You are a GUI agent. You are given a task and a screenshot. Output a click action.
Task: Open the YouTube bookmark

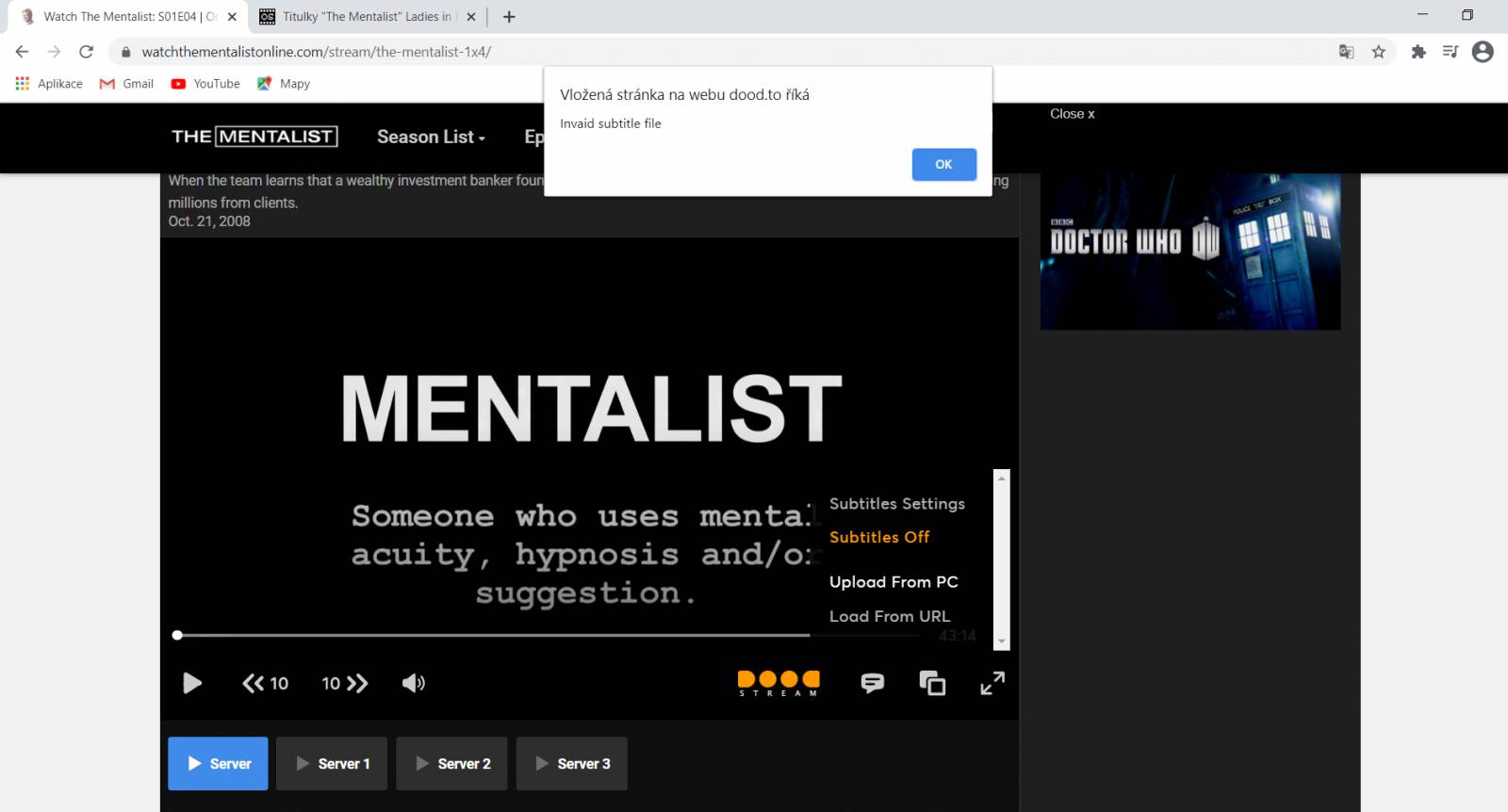pyautogui.click(x=205, y=84)
